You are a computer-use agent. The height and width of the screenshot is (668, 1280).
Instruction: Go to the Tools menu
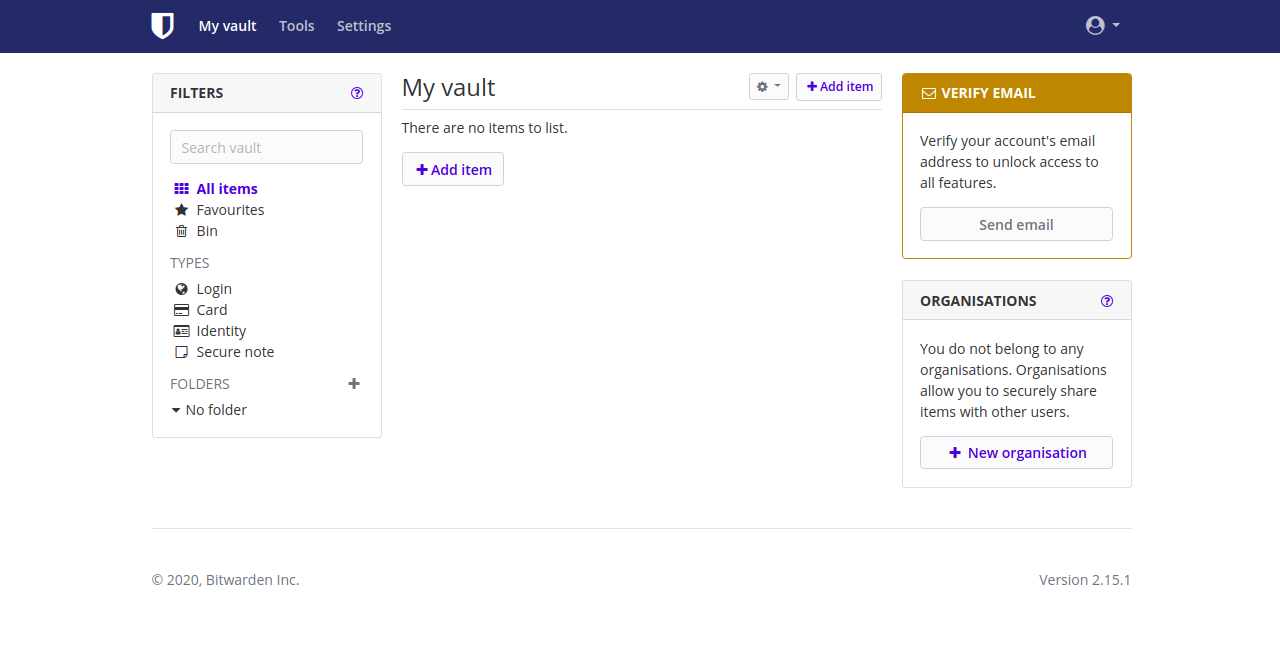[296, 26]
